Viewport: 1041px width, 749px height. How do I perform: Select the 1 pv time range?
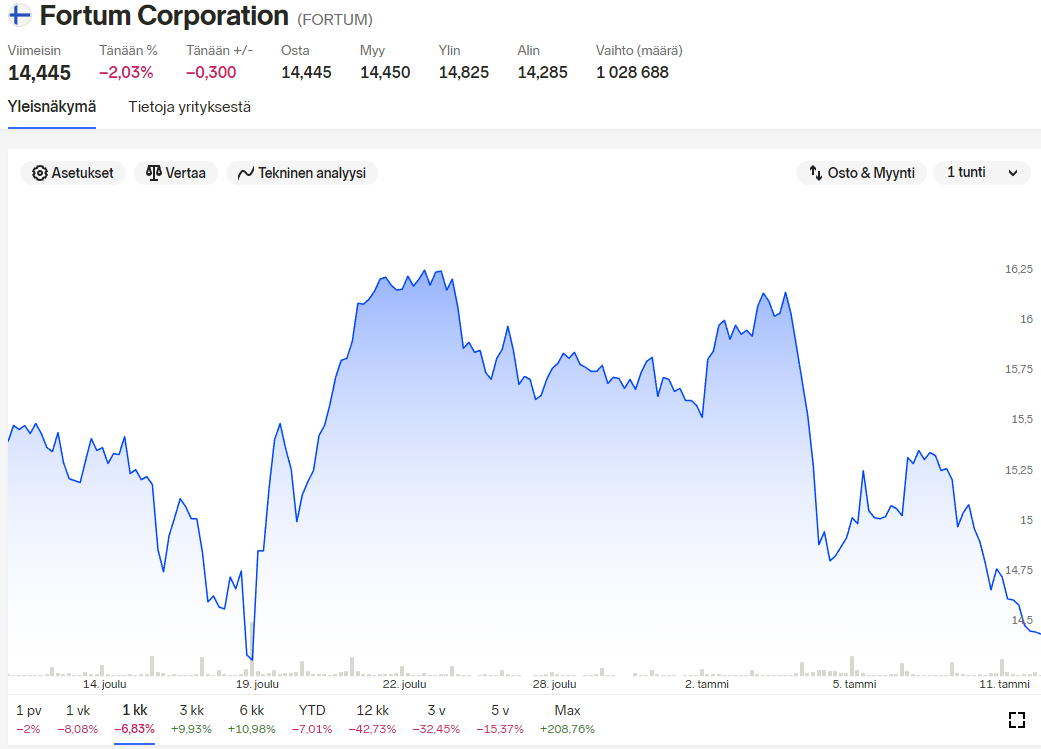(28, 718)
